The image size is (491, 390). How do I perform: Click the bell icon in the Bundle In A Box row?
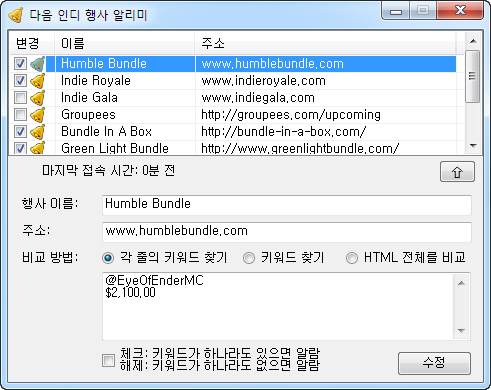pos(38,132)
